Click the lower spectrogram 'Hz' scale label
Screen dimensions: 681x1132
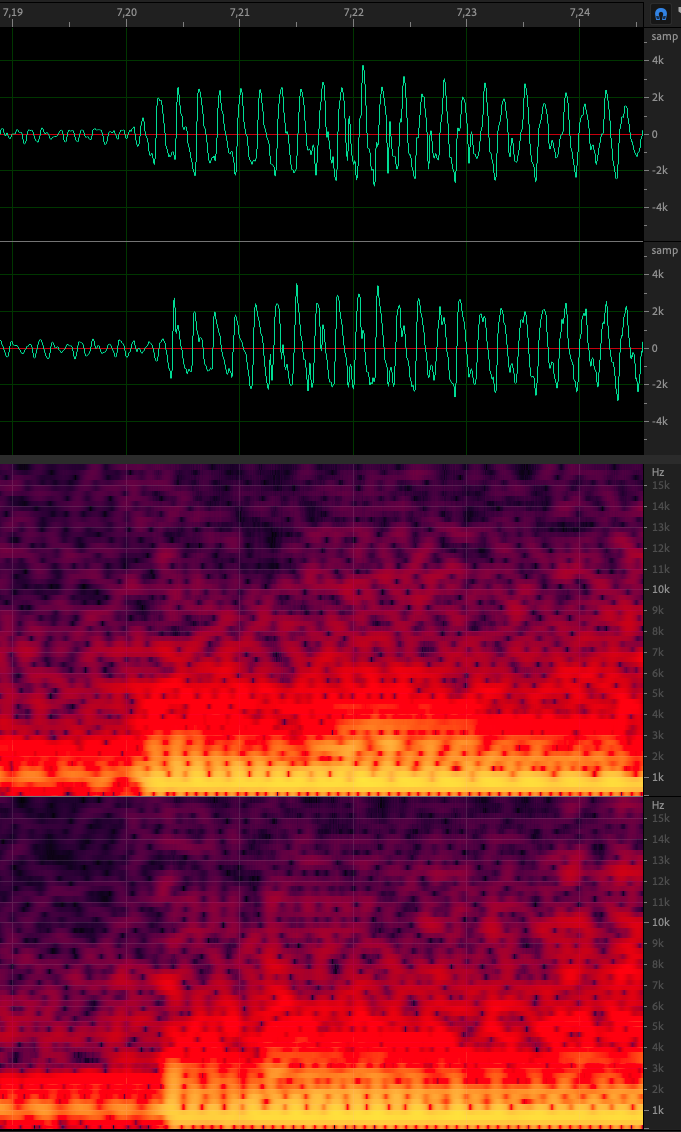click(x=658, y=805)
